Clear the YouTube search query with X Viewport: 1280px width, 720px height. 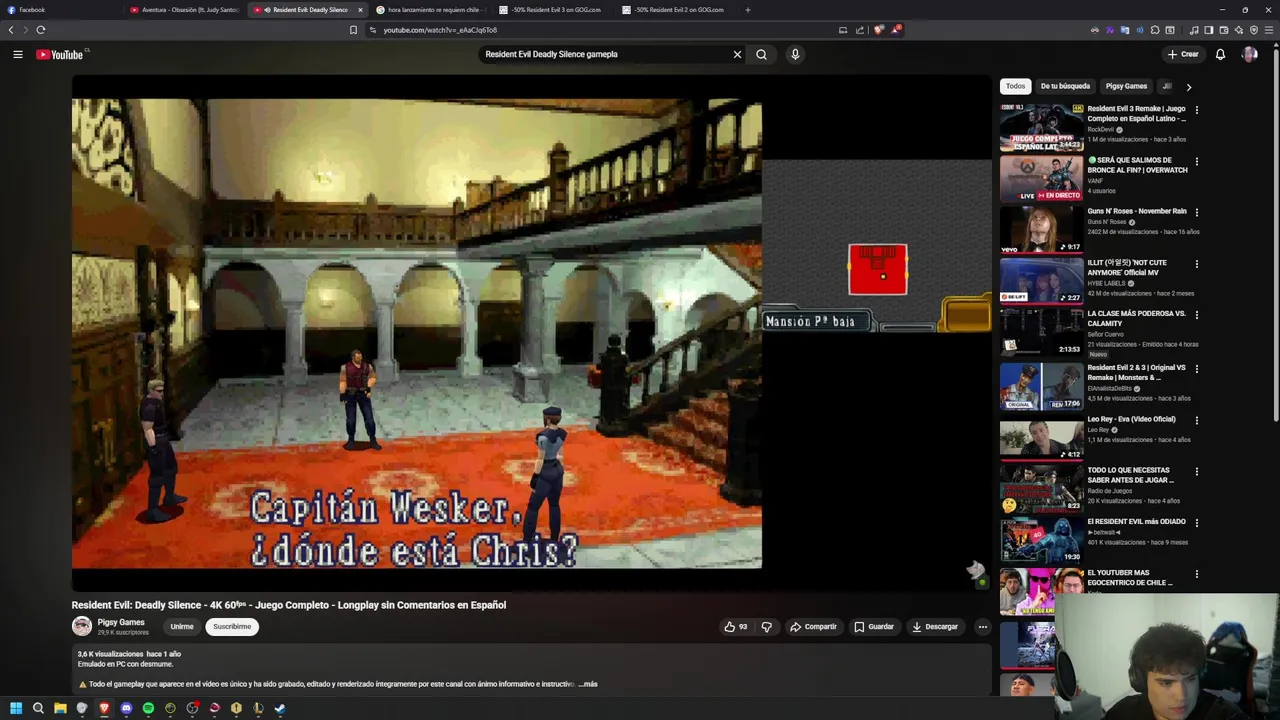point(737,54)
